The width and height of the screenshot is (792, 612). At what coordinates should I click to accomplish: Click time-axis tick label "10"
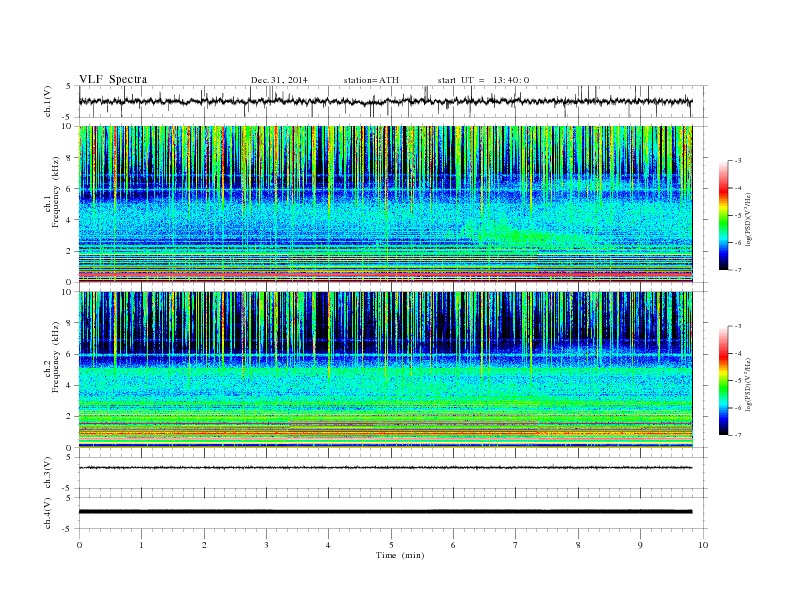coord(703,545)
